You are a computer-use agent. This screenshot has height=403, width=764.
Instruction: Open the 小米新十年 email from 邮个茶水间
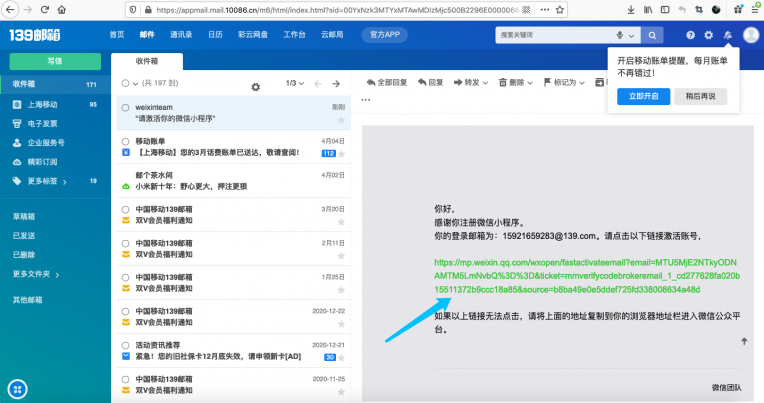tap(233, 181)
